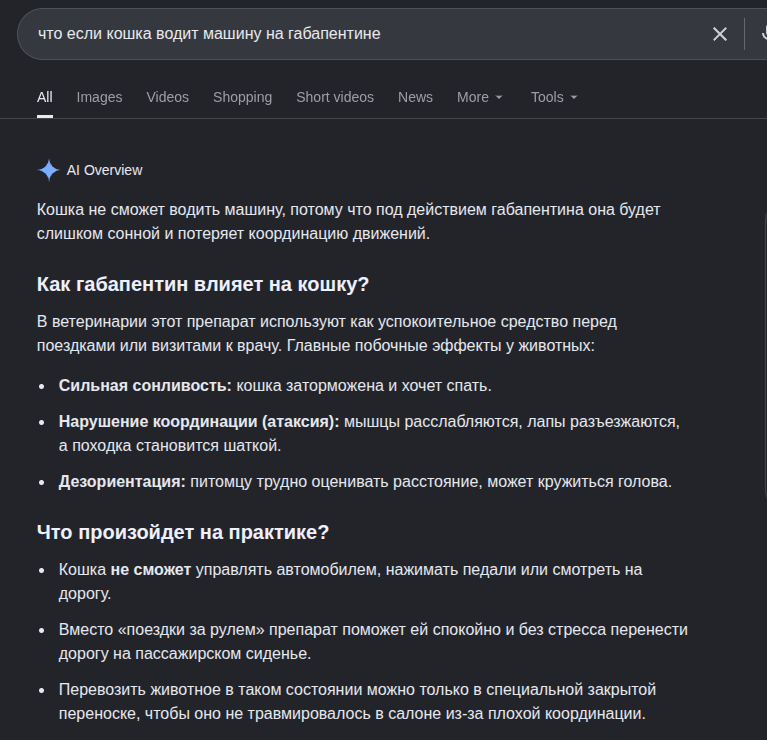Expand the More dropdown menu
Image resolution: width=767 pixels, height=740 pixels.
pos(479,97)
